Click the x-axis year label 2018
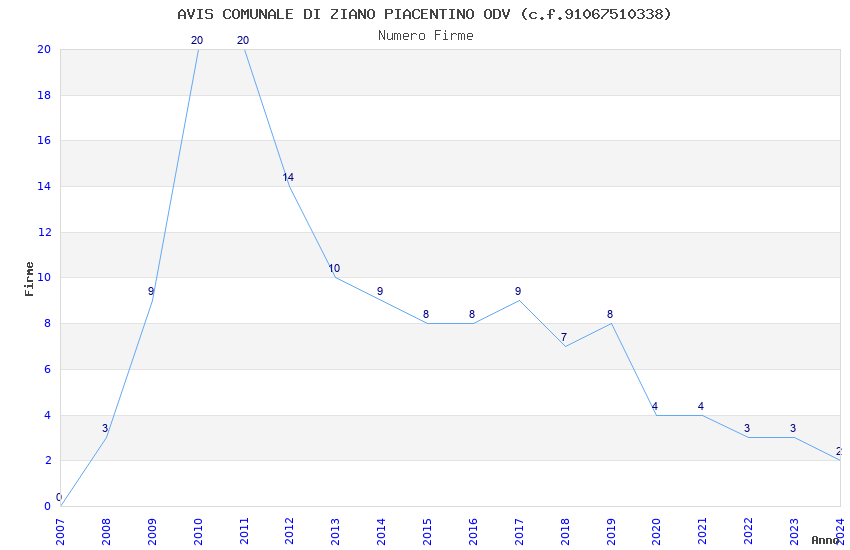 coord(565,532)
